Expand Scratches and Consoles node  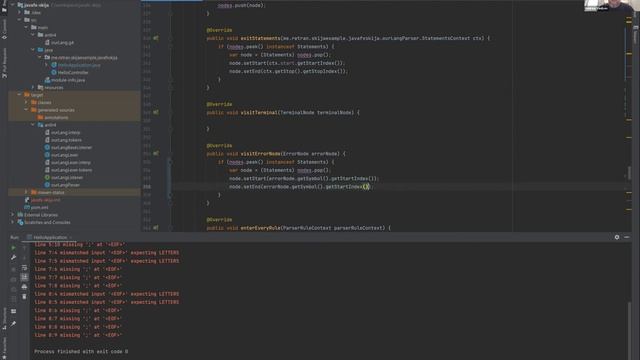tap(12, 222)
